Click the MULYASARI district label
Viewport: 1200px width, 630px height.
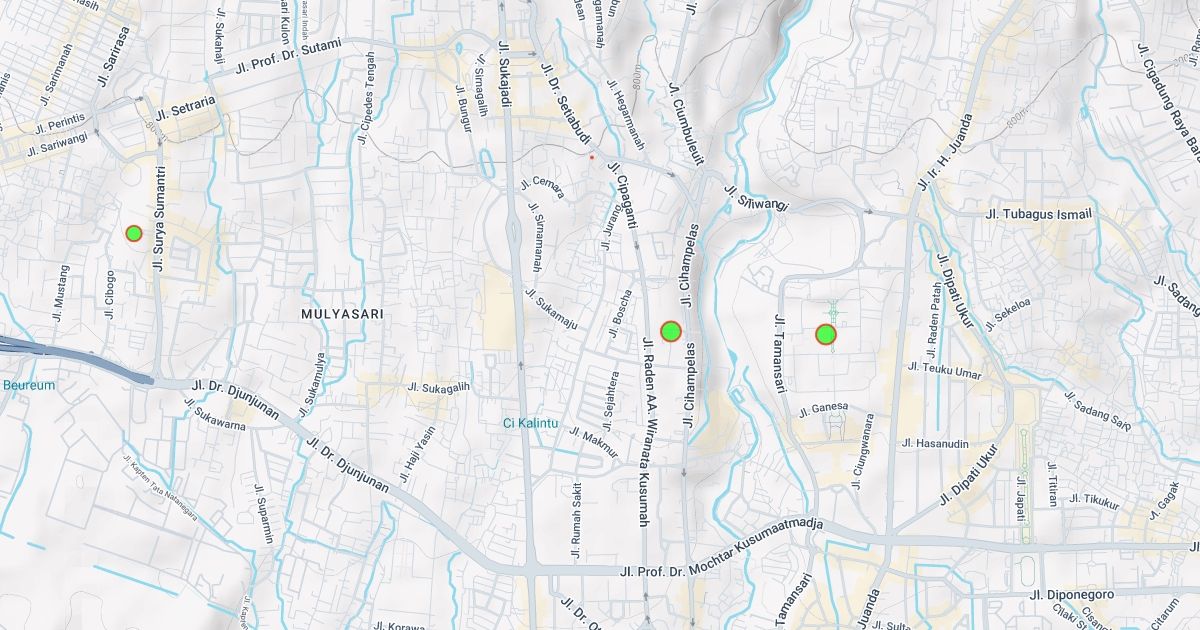(x=342, y=313)
